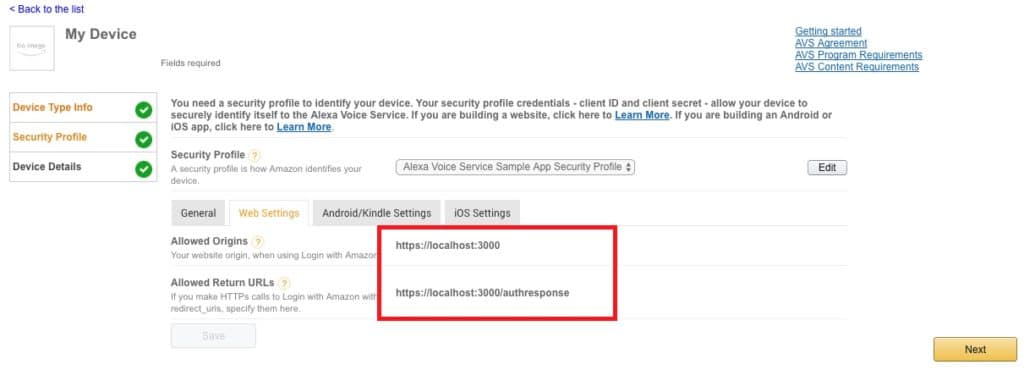Click the disabled Save button
Image resolution: width=1024 pixels, height=370 pixels.
pos(214,336)
